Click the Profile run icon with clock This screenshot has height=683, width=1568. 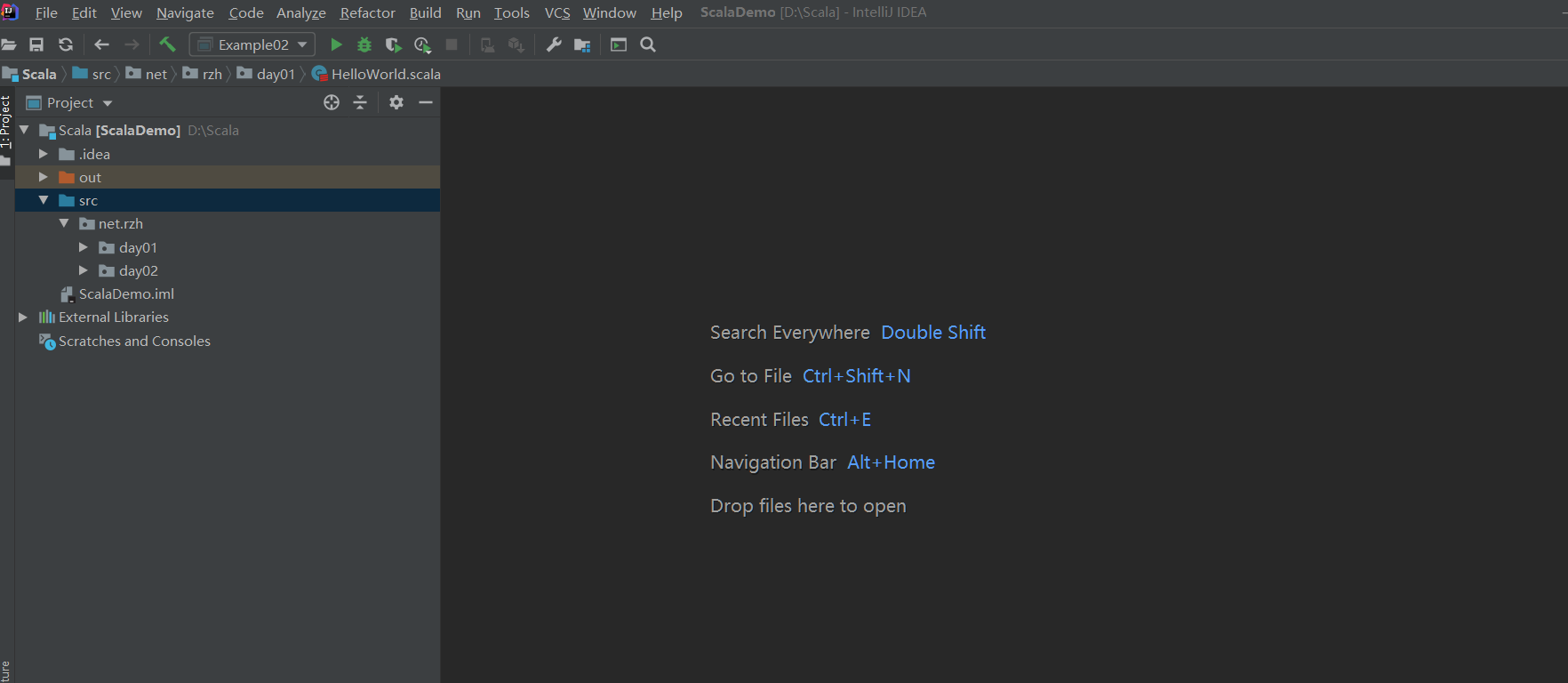tap(422, 44)
